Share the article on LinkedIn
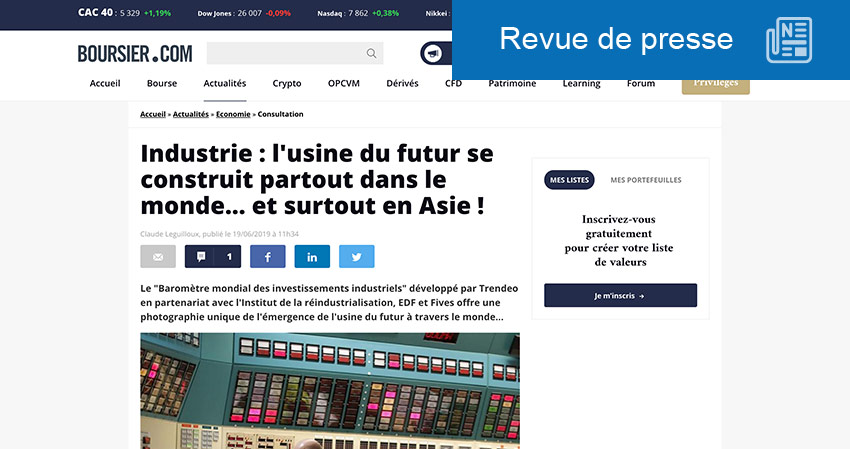 [x=312, y=257]
